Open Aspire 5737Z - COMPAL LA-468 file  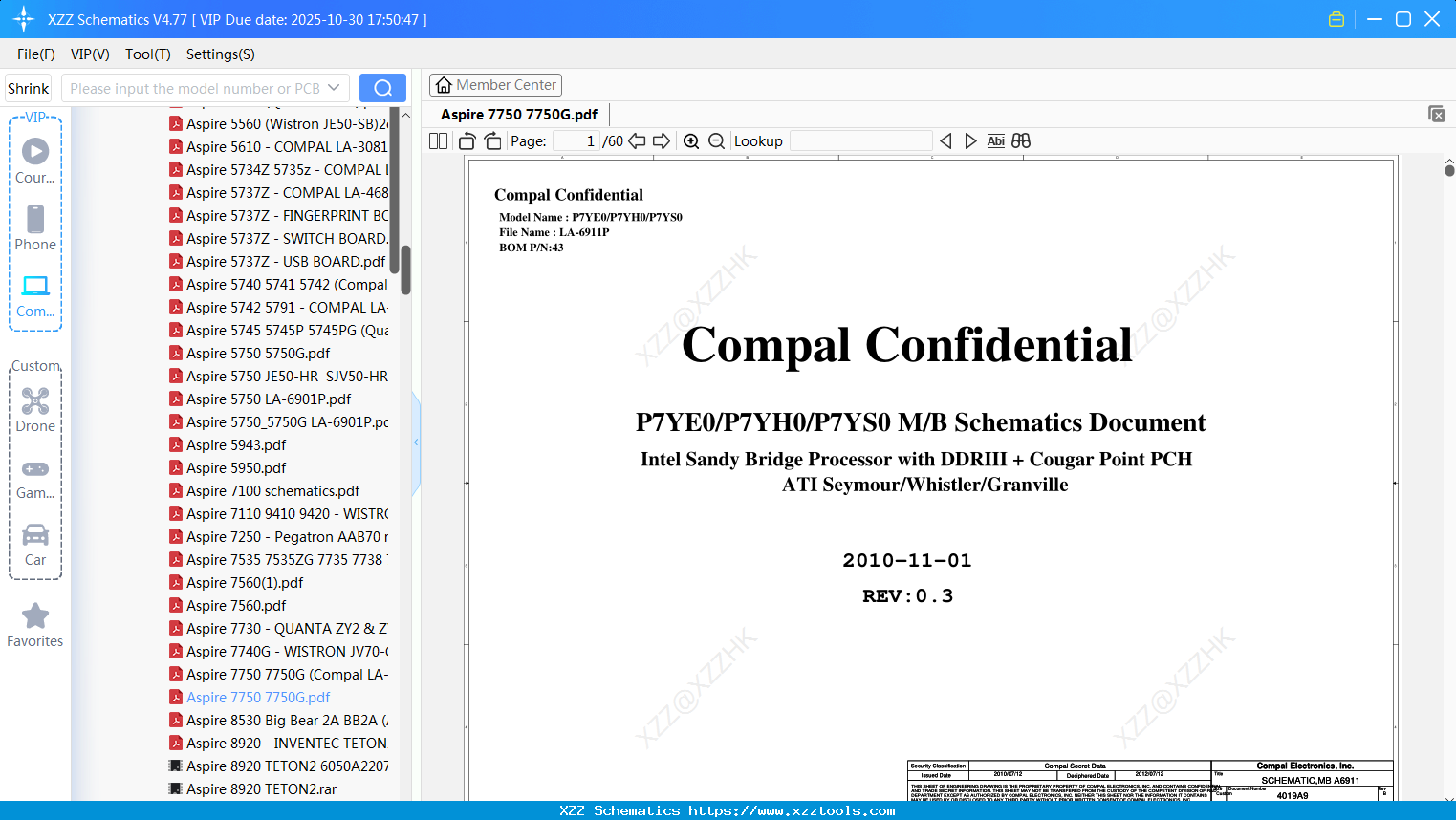(x=278, y=193)
